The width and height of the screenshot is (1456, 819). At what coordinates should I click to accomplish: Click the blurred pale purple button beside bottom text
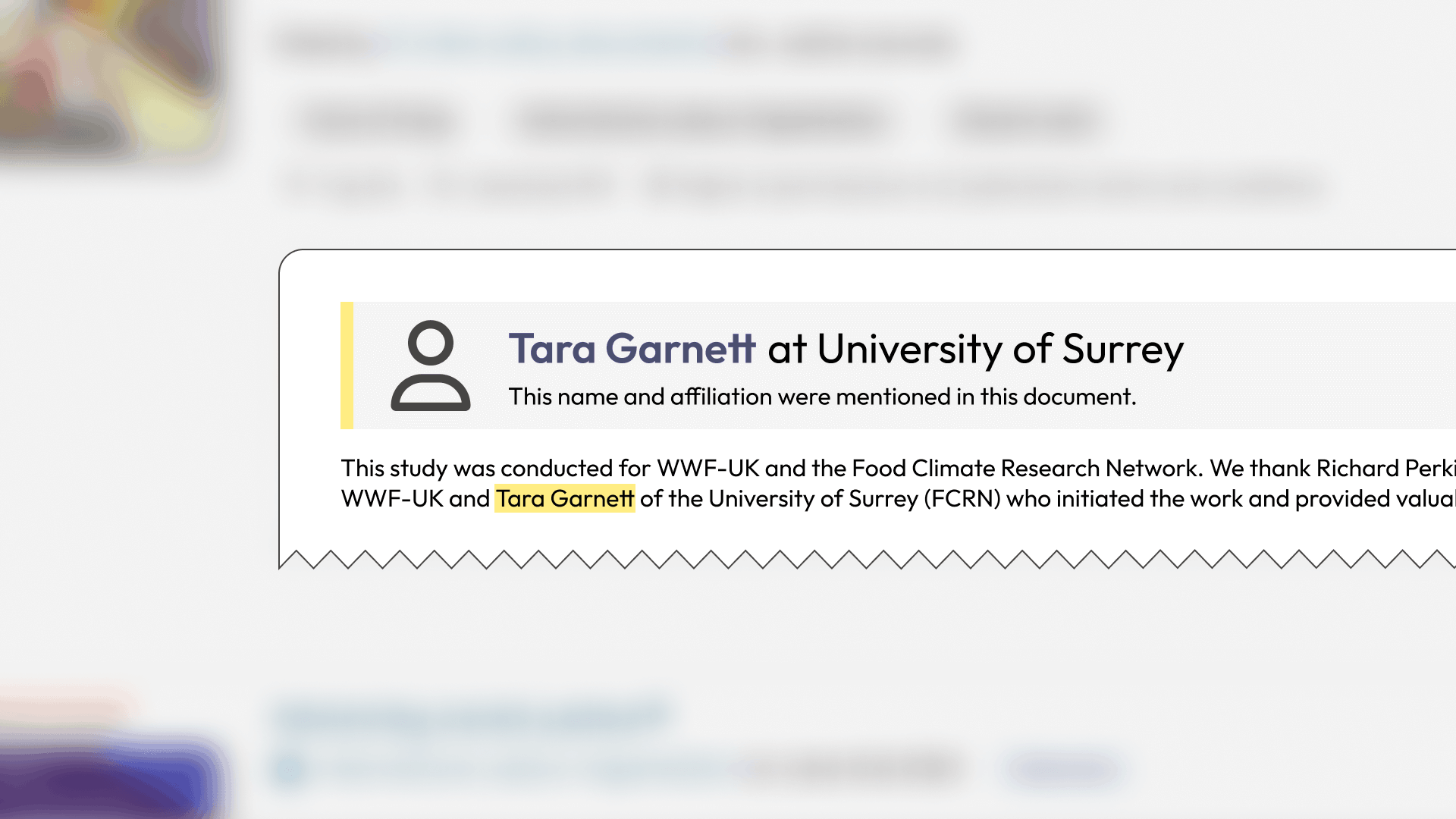pyautogui.click(x=1063, y=769)
